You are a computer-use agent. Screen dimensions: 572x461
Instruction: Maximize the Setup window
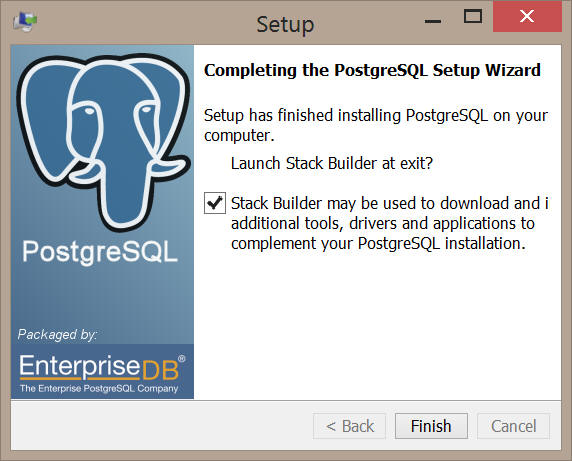click(x=473, y=17)
